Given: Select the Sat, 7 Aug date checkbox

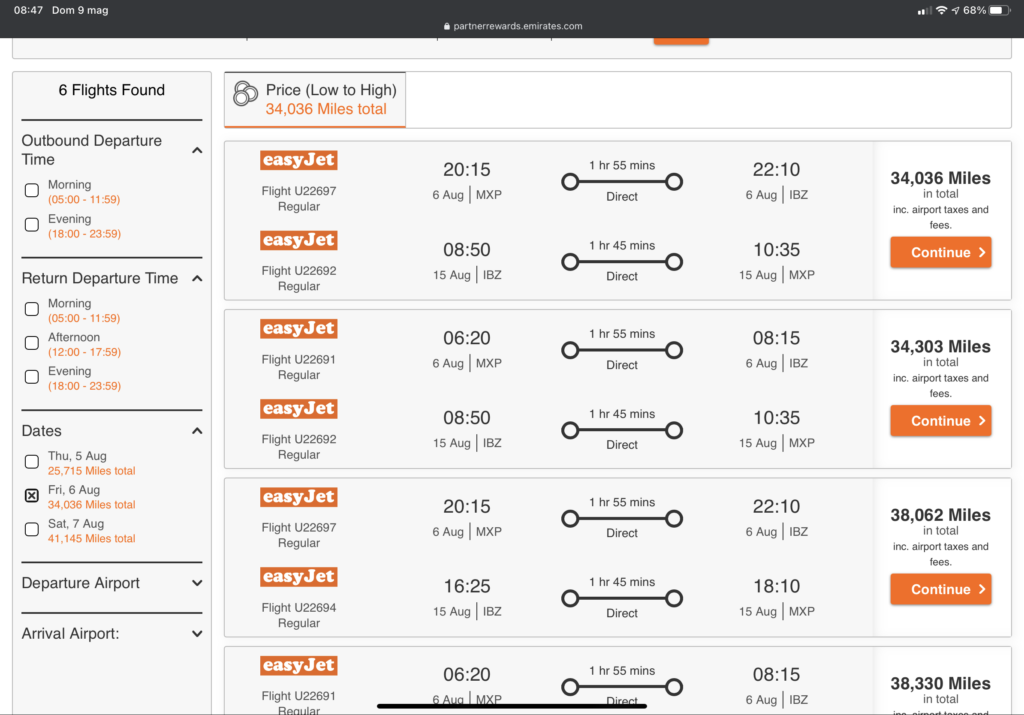Looking at the screenshot, I should click(31, 530).
